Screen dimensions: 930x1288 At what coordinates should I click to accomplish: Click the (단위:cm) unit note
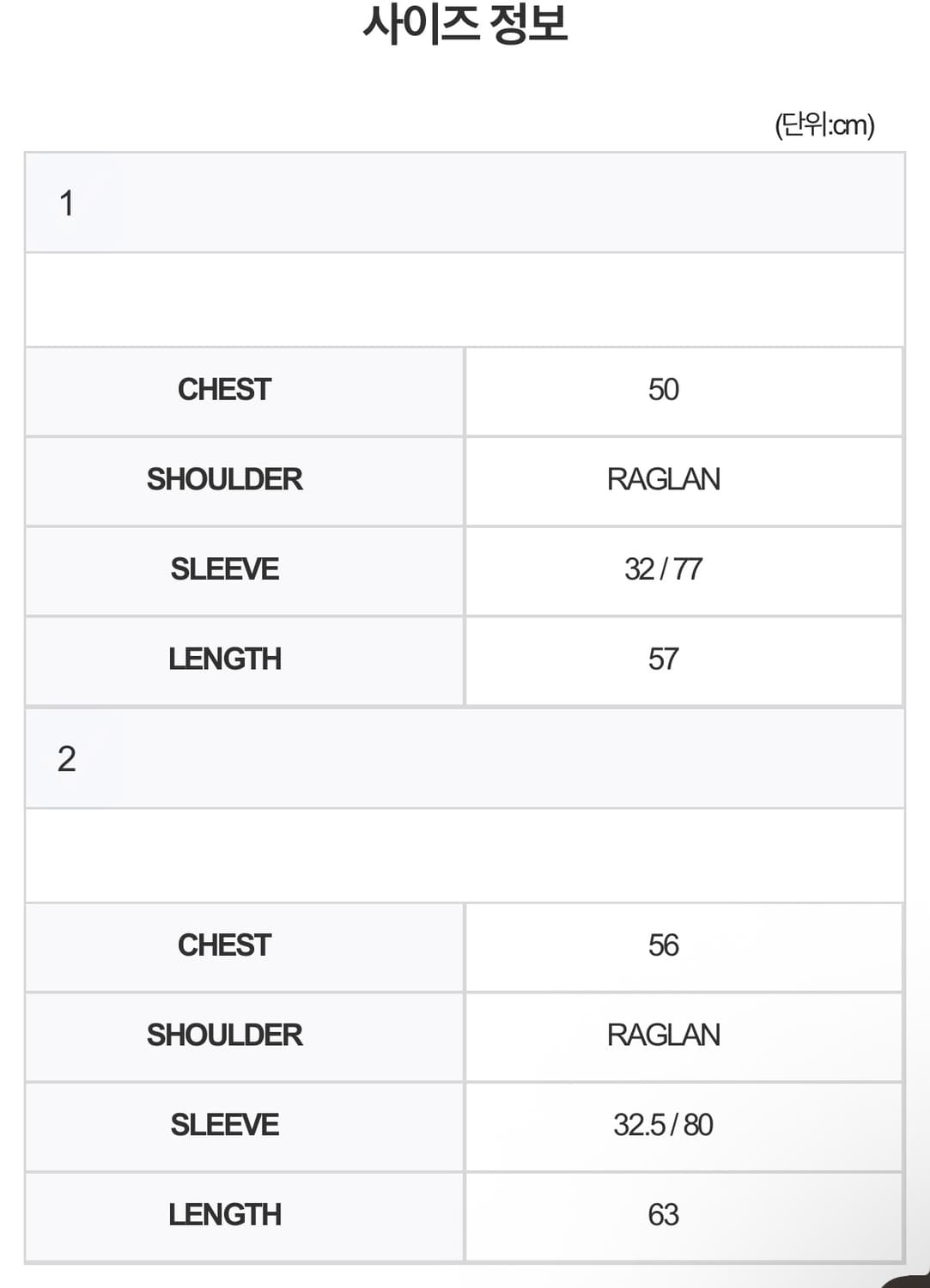[x=824, y=125]
